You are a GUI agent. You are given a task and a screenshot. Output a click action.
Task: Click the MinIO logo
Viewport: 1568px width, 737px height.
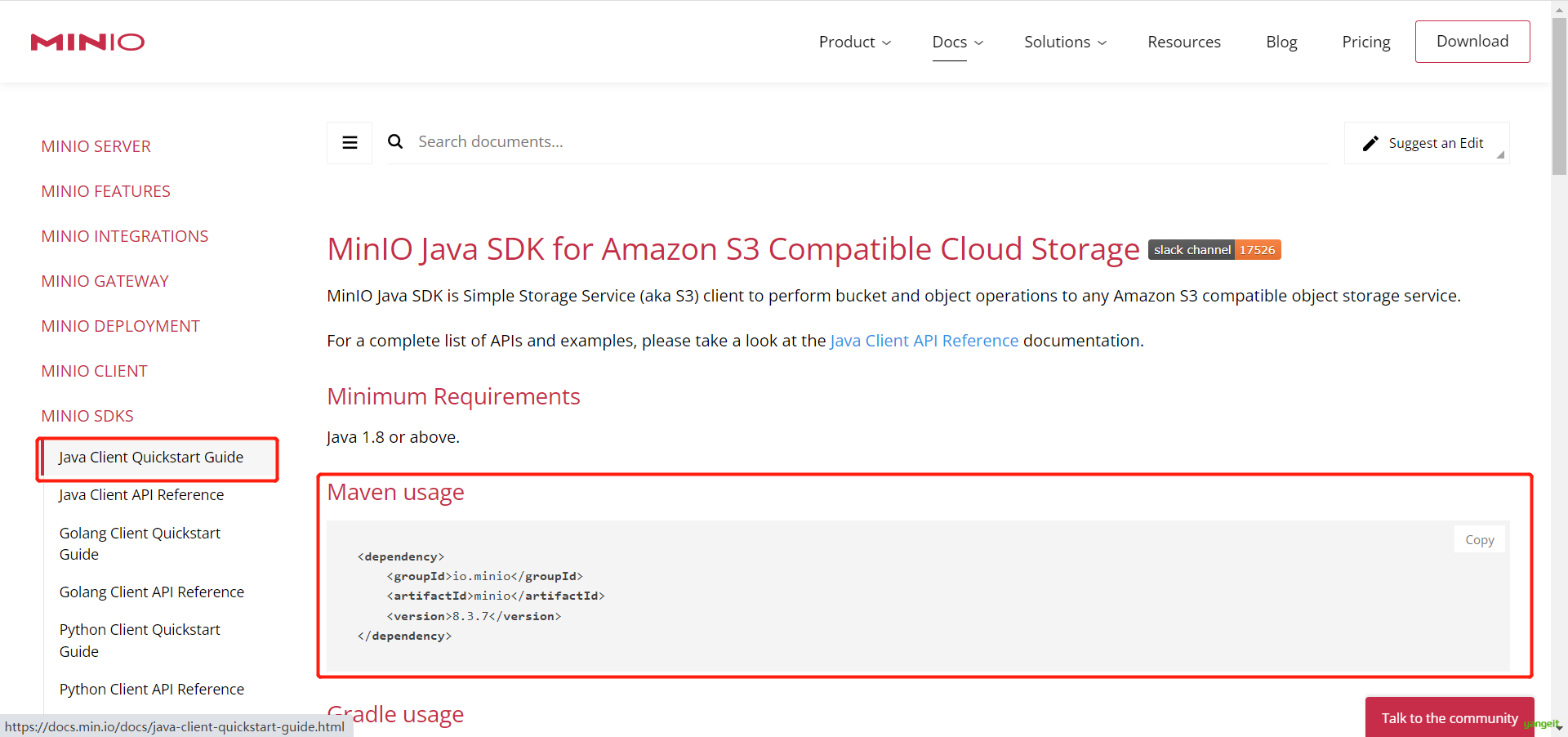pyautogui.click(x=87, y=42)
